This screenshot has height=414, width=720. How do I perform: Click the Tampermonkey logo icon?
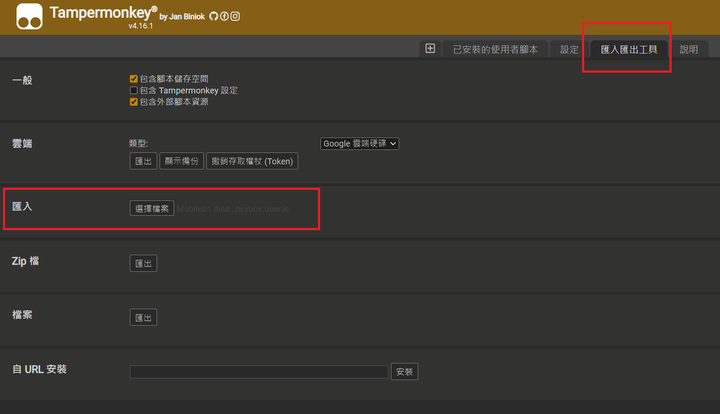click(x=29, y=17)
